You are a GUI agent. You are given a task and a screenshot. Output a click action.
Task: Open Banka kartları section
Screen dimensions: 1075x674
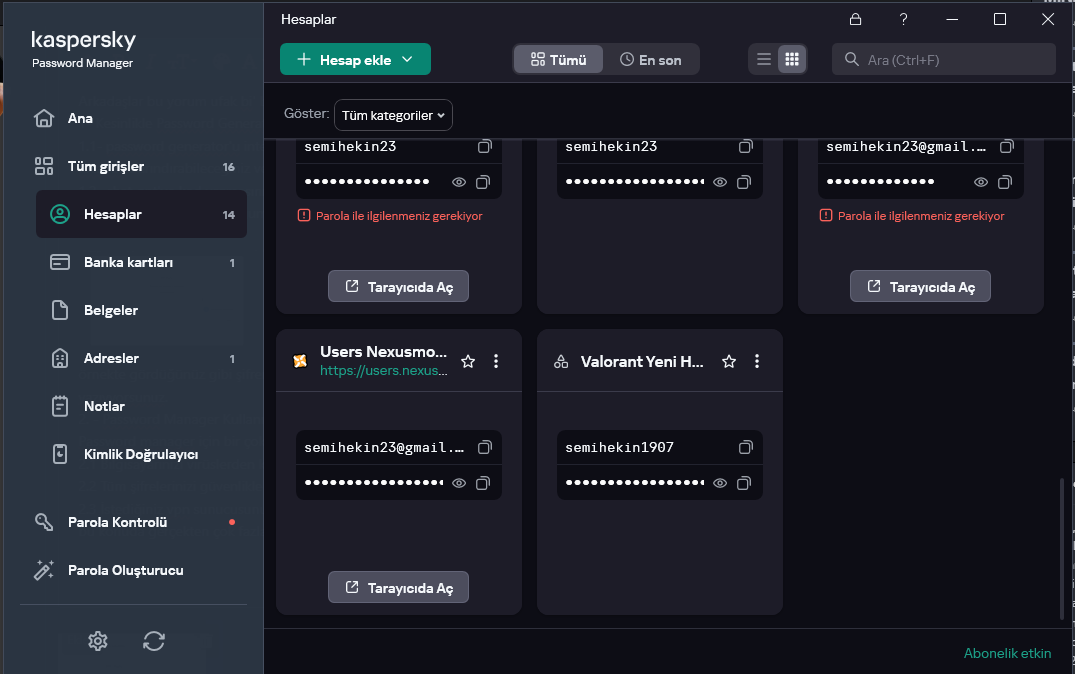coord(141,263)
